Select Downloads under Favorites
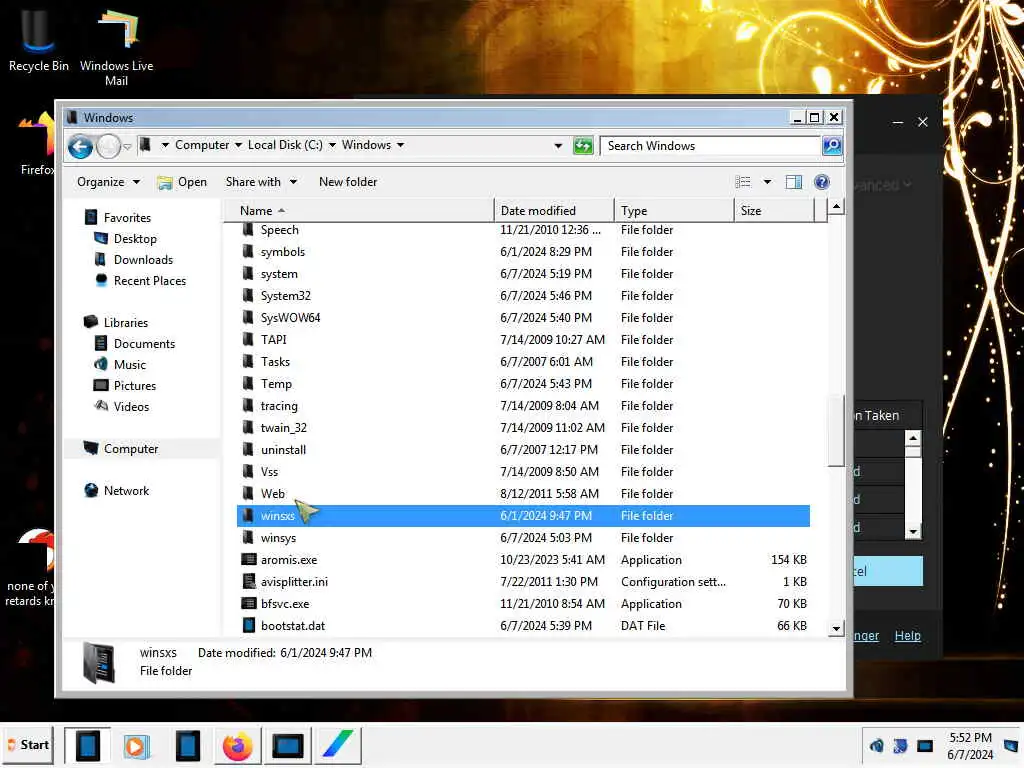This screenshot has width=1024, height=768. click(x=143, y=260)
